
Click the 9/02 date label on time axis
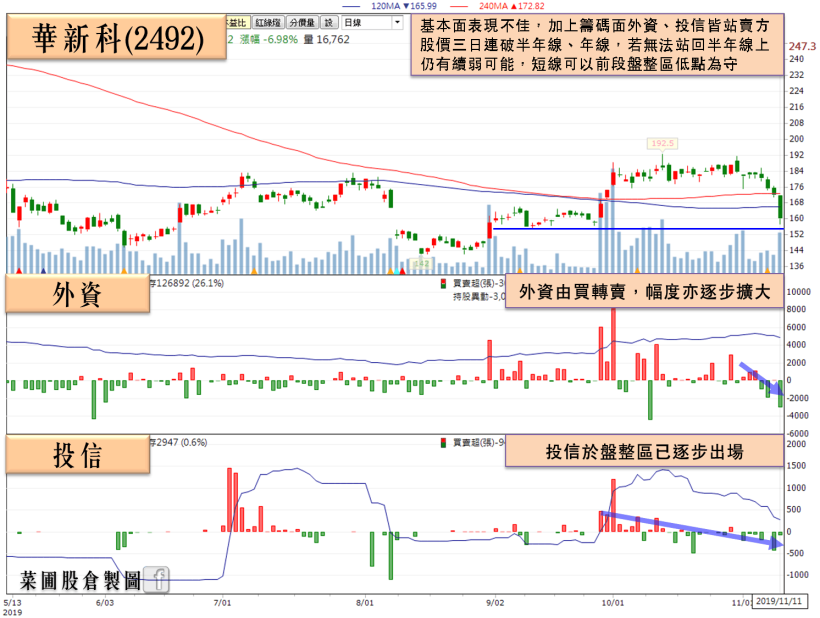coord(495,603)
